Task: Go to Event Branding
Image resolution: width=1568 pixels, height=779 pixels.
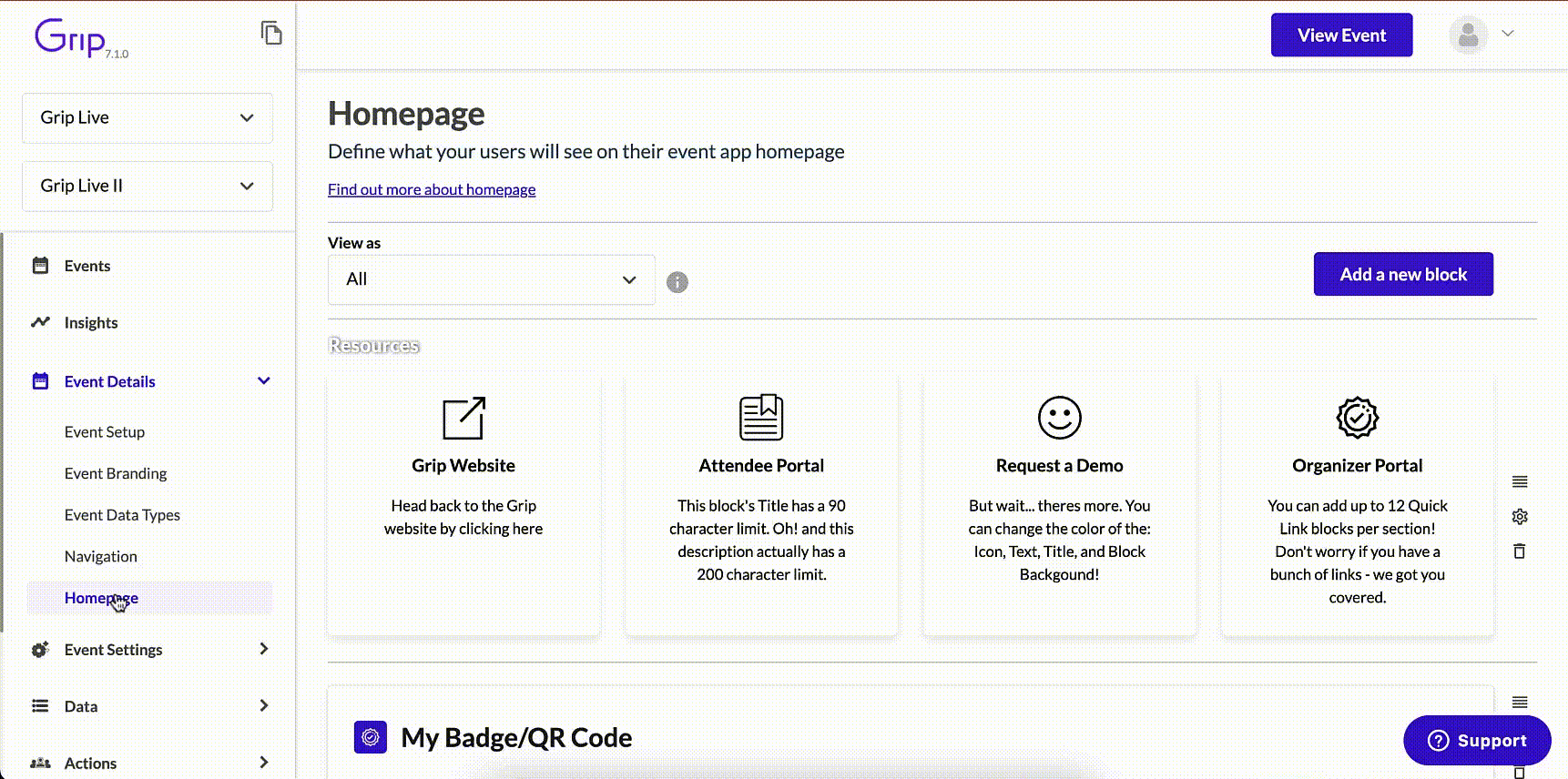Action: click(x=116, y=473)
